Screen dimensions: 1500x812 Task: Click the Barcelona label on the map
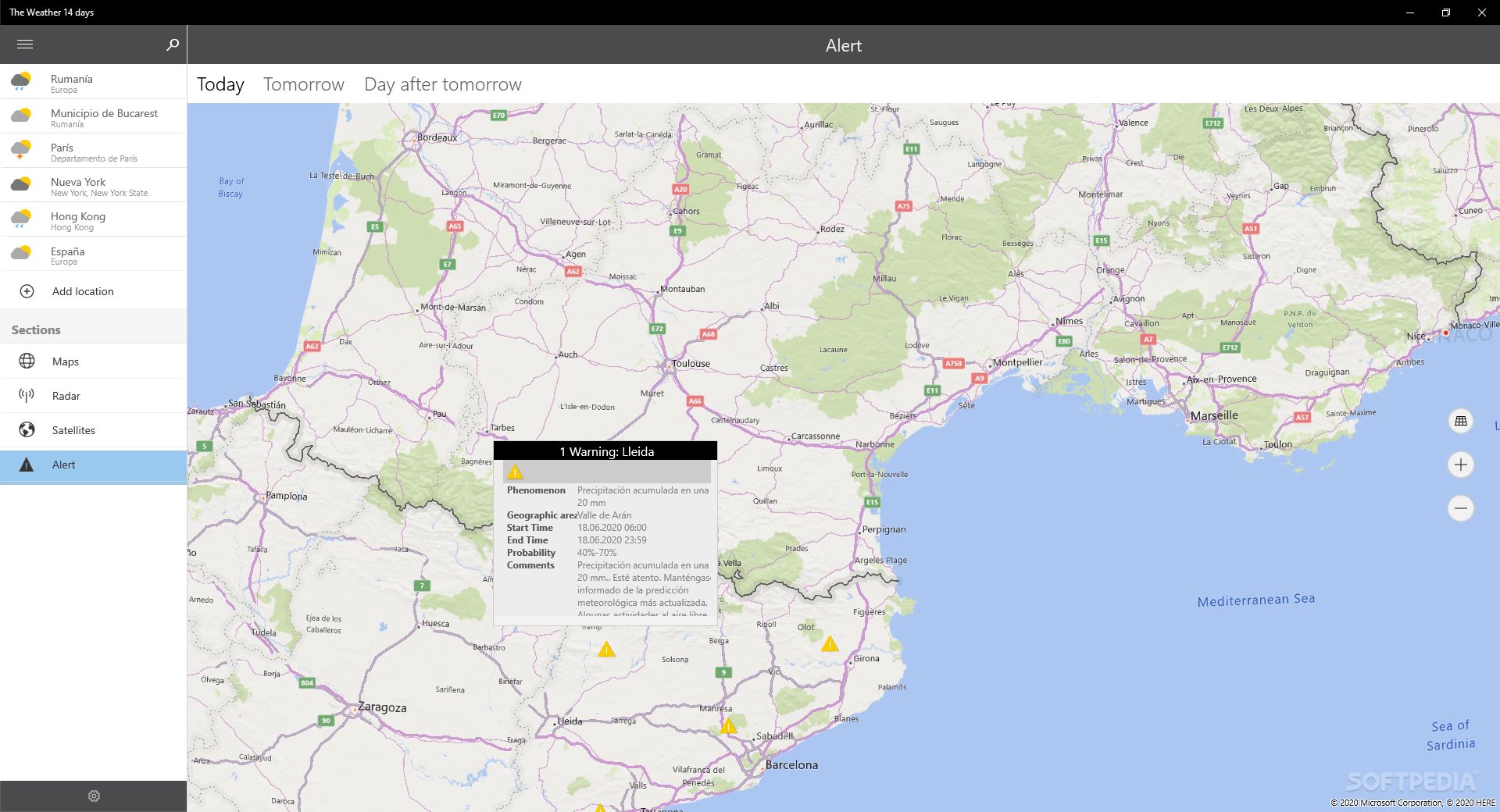(791, 765)
